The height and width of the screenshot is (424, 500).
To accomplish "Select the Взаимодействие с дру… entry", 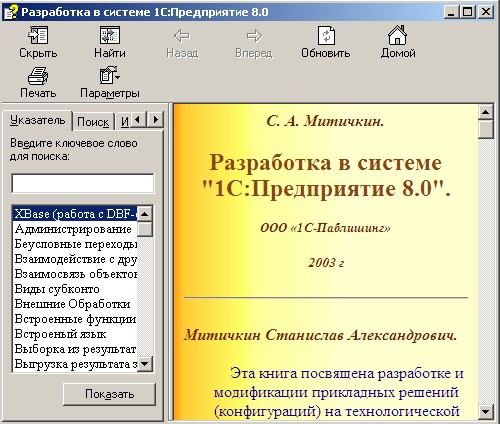I will point(75,259).
